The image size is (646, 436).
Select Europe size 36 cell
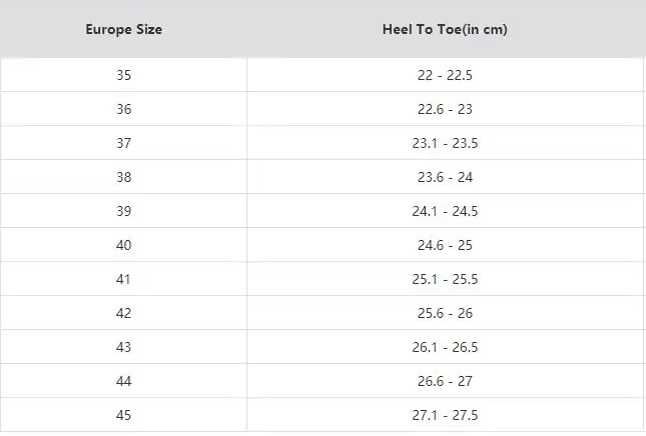click(x=123, y=109)
